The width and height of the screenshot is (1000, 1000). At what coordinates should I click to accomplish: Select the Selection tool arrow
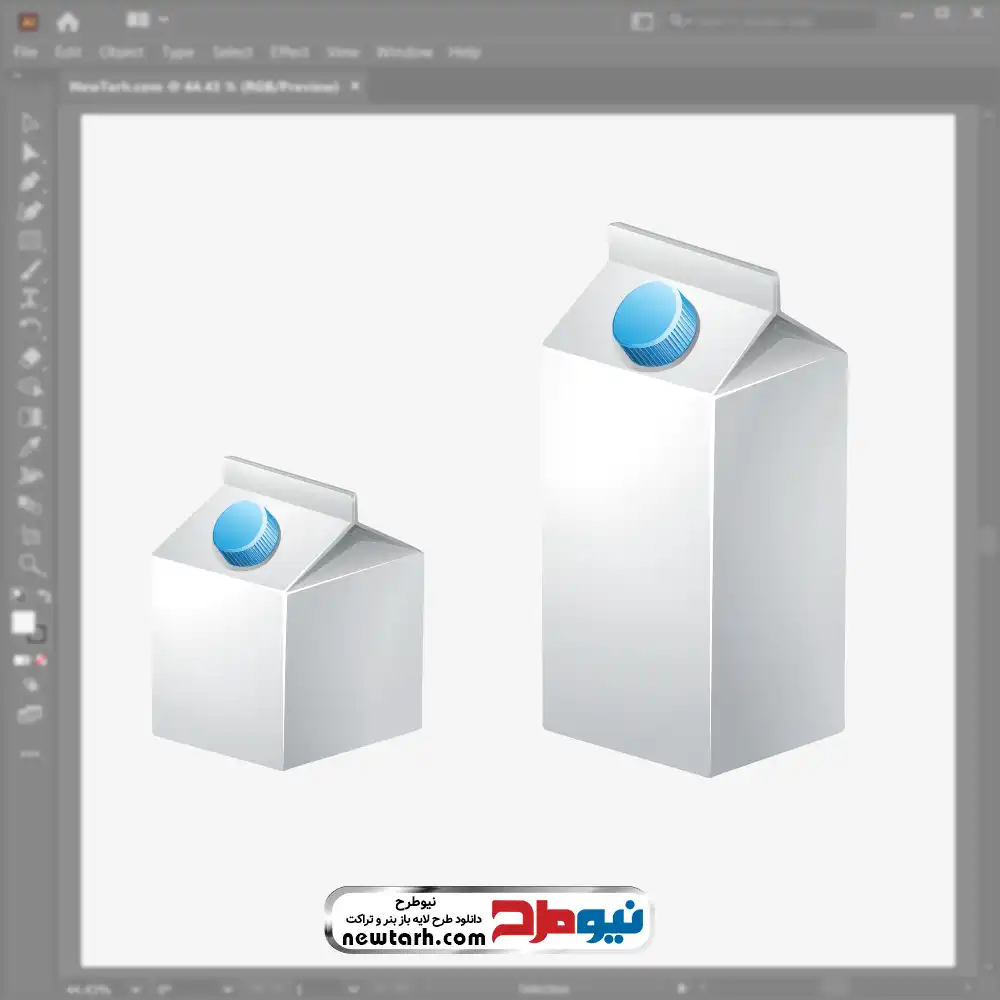click(x=30, y=123)
